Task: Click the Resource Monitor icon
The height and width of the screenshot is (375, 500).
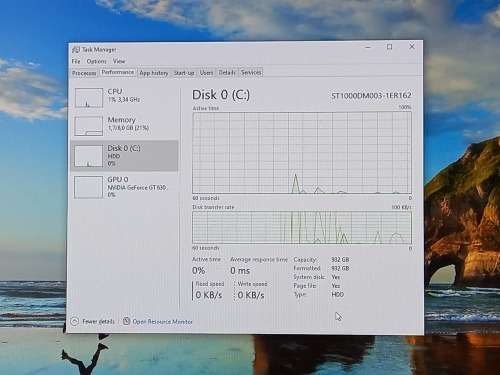Action: click(126, 321)
